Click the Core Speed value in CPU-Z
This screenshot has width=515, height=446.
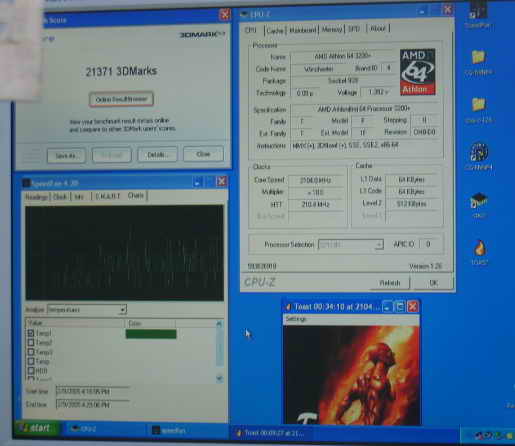315,180
